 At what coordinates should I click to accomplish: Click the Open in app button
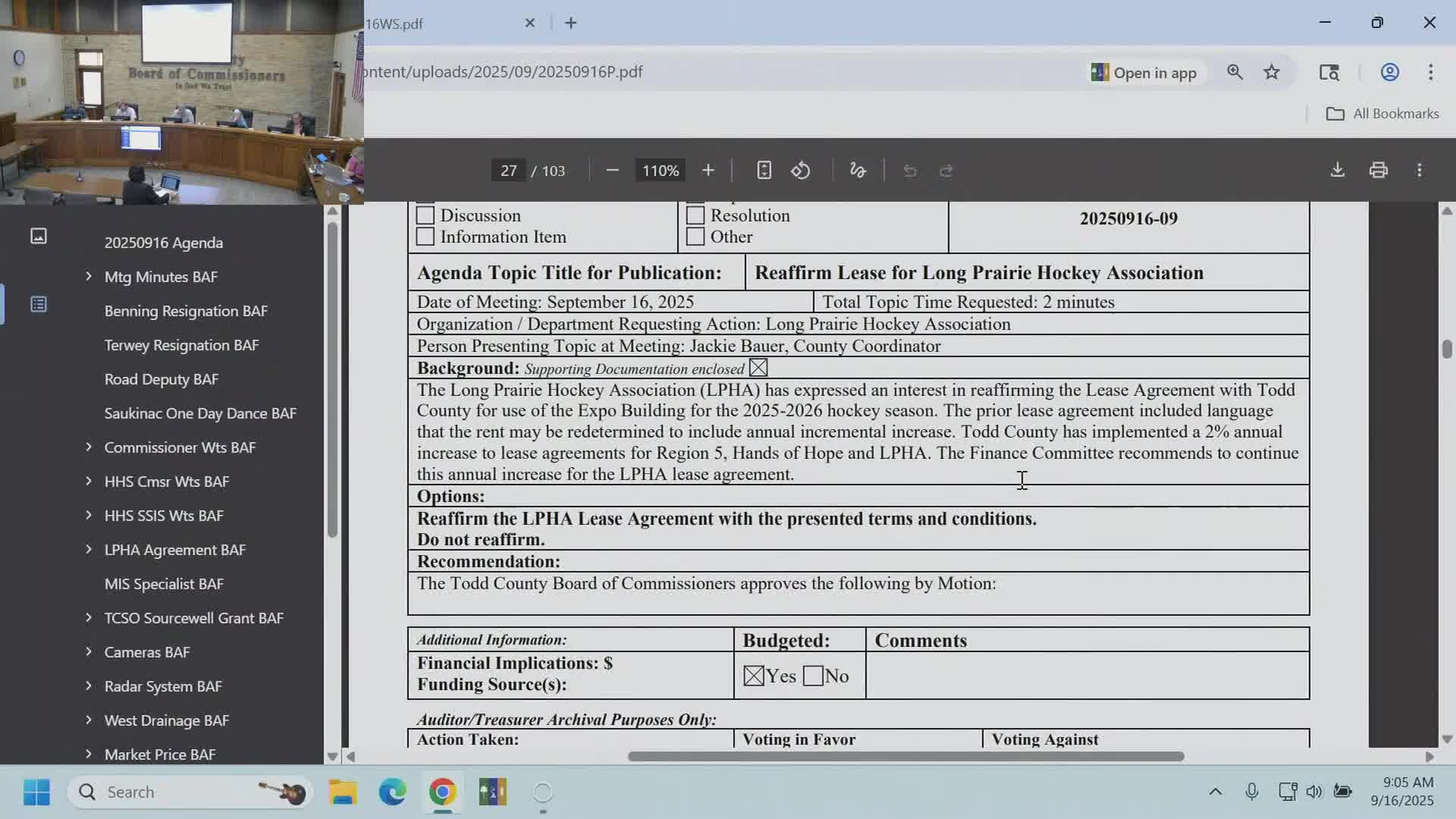(1145, 72)
